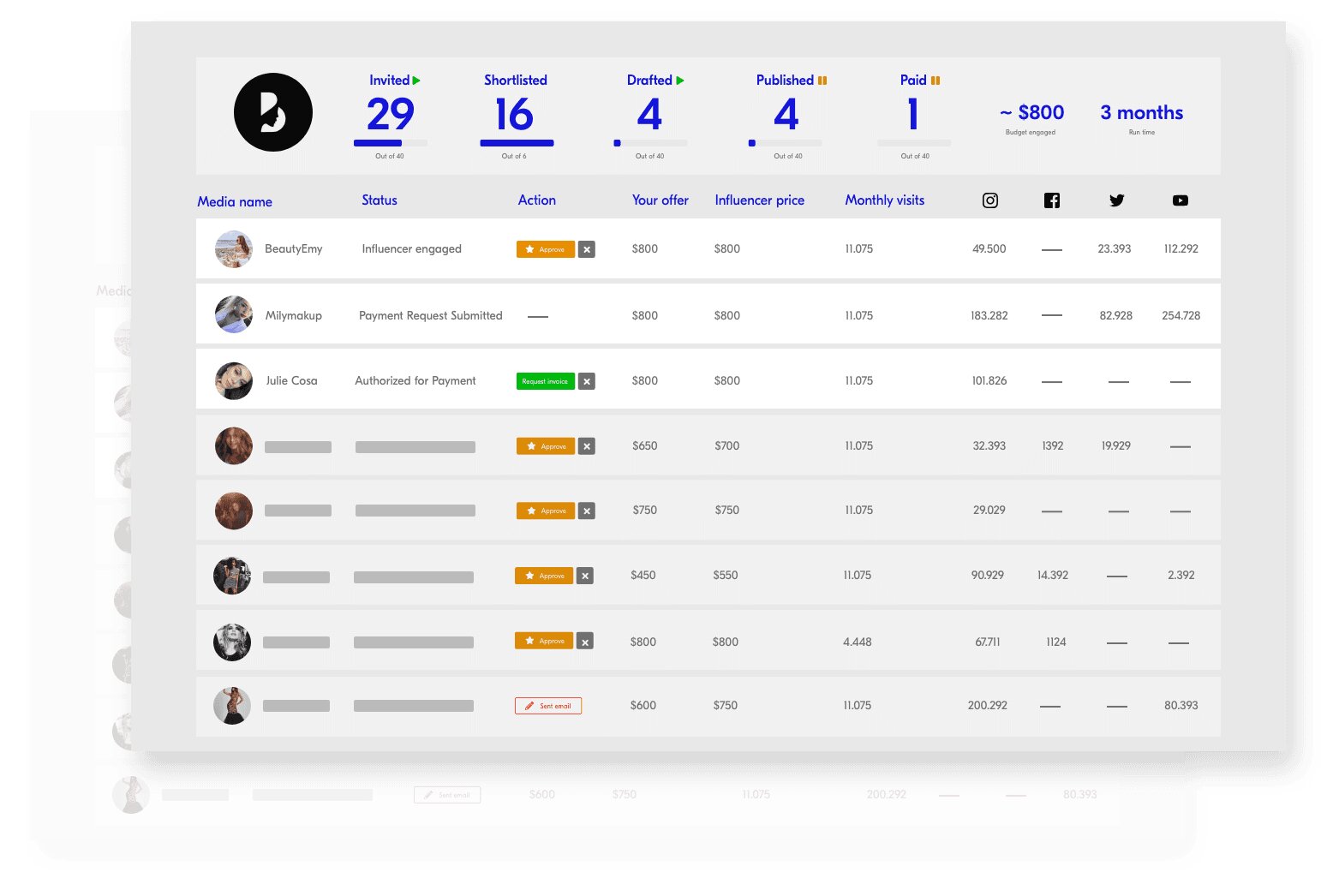Approve the influencer with $750 offer
Screen dimensions: 1333x896
click(546, 511)
